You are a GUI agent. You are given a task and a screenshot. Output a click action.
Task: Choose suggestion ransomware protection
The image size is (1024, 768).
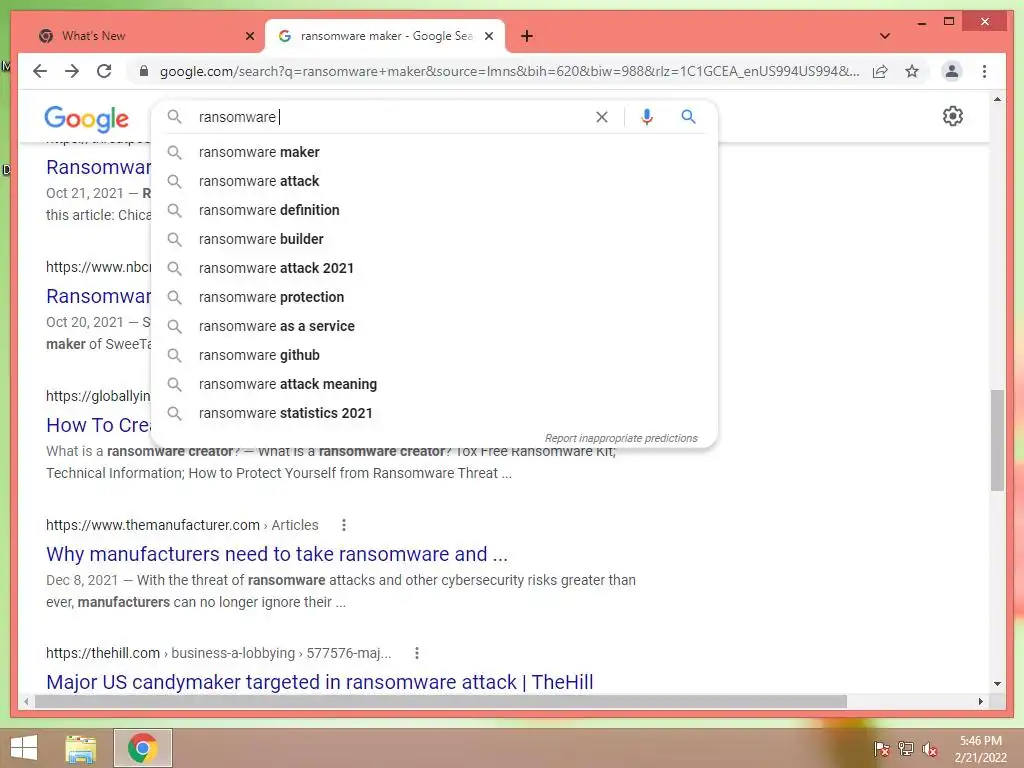tap(434, 297)
